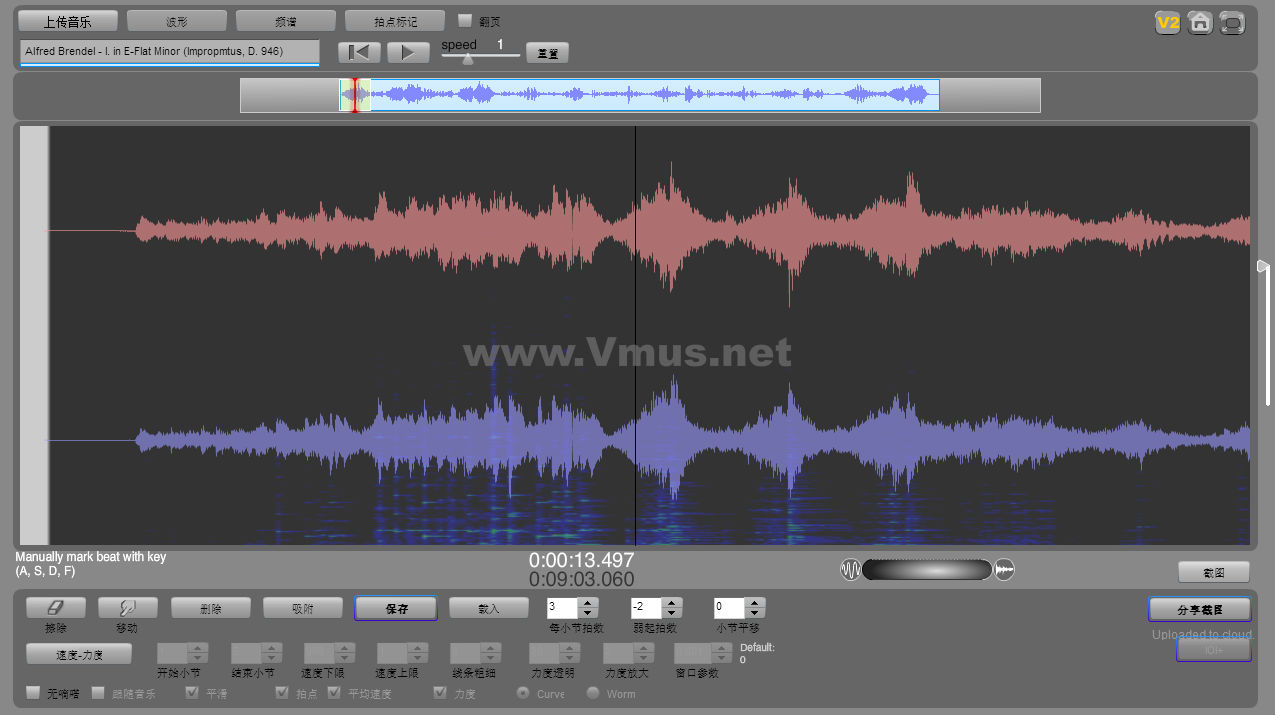Click the 吸附 (snap) button

coord(303,608)
